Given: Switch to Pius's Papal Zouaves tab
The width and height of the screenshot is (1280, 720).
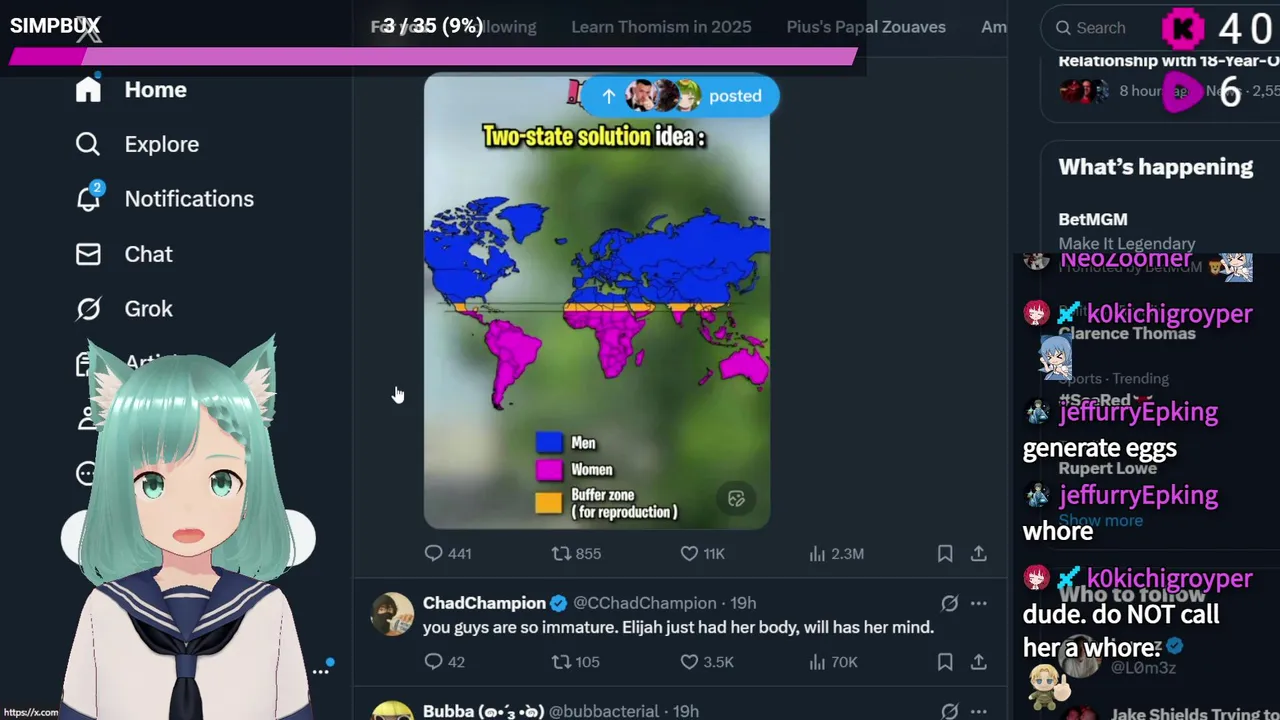Looking at the screenshot, I should click(x=866, y=27).
